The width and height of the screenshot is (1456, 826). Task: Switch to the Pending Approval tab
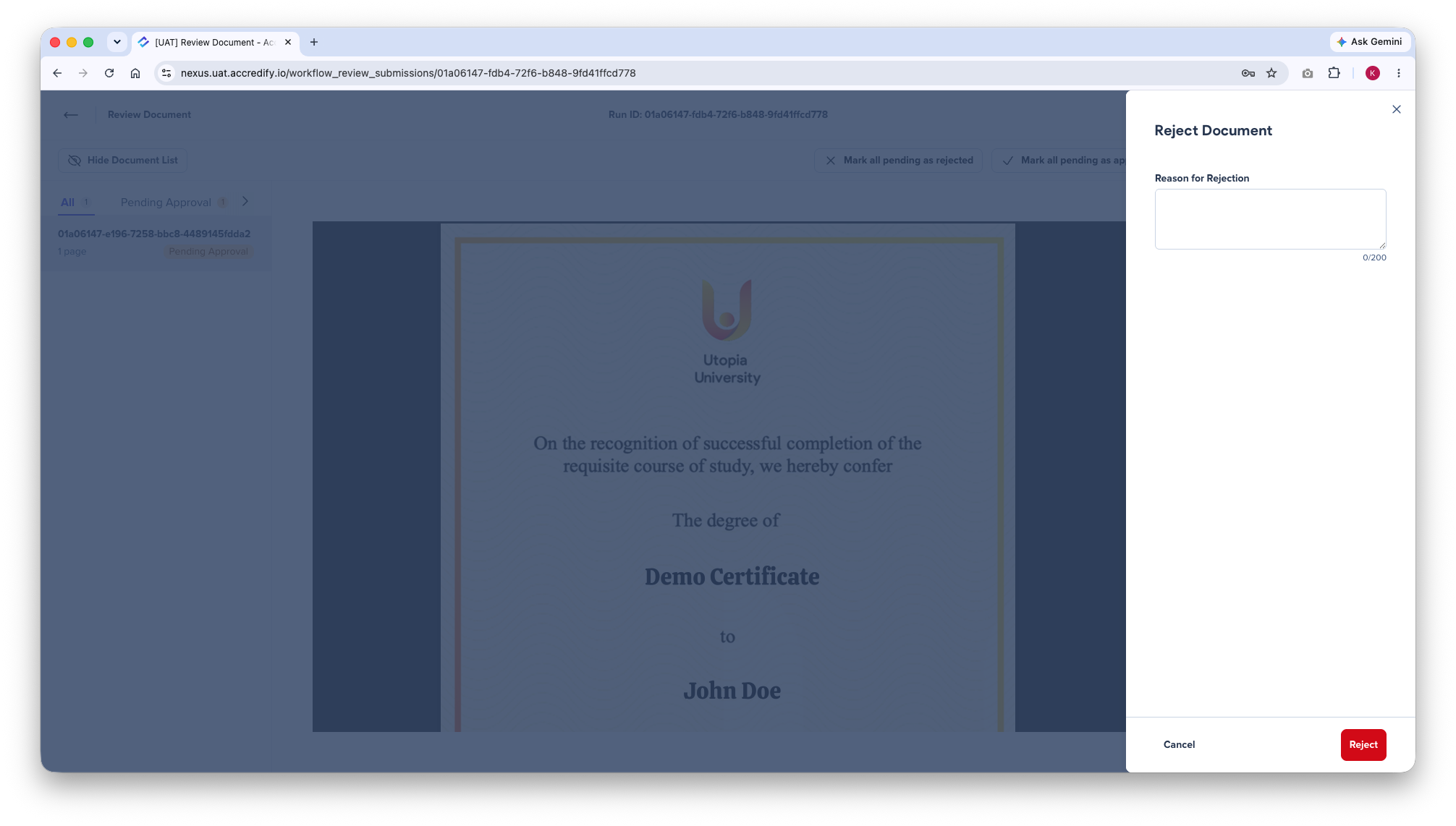[174, 203]
